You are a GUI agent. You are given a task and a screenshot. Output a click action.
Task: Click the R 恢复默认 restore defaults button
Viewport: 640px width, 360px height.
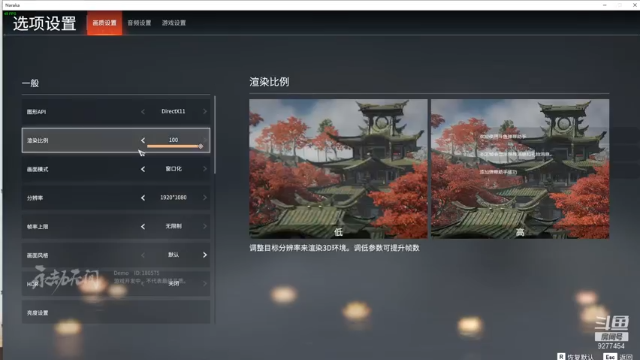[576, 357]
